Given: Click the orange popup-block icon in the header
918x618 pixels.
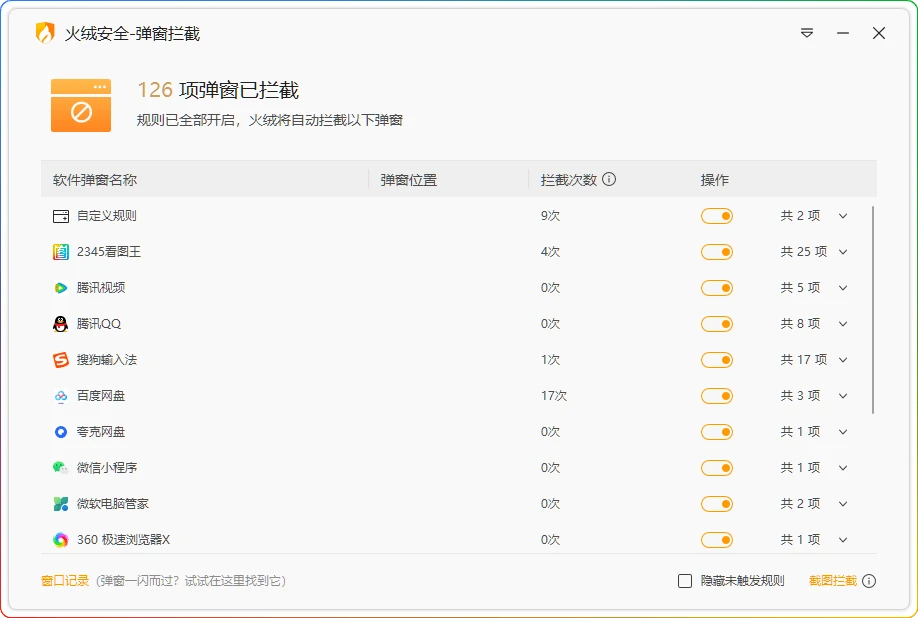Looking at the screenshot, I should pyautogui.click(x=81, y=105).
